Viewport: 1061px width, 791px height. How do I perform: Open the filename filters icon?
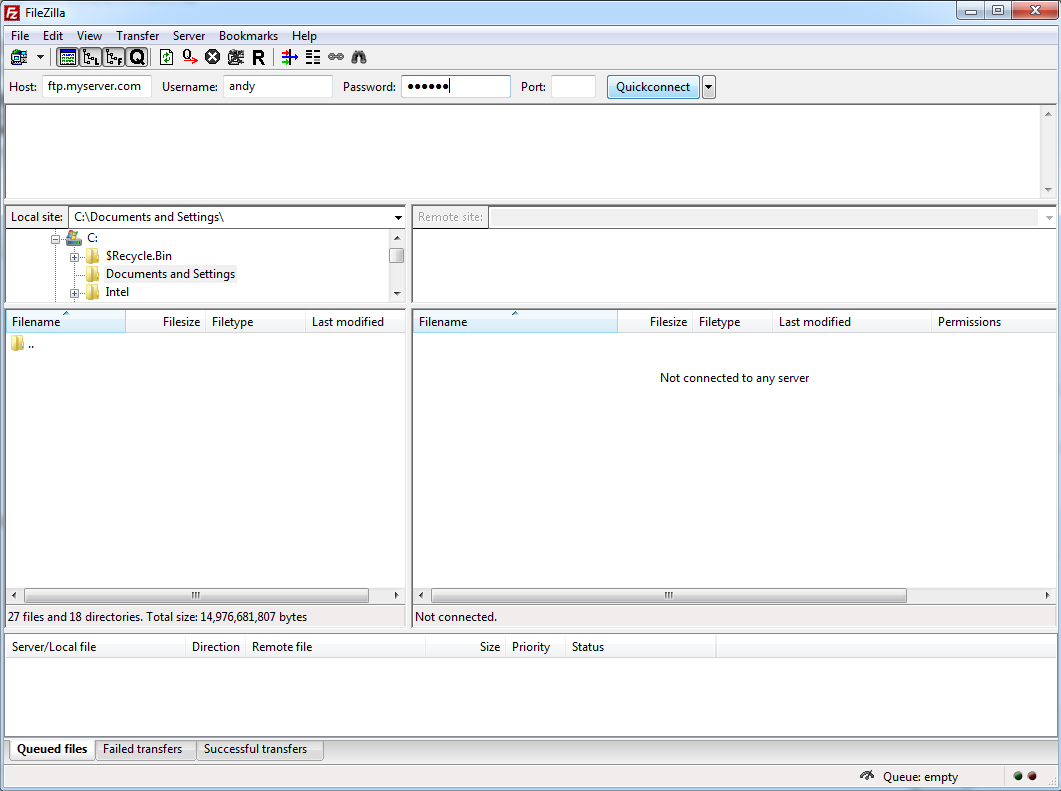point(289,57)
